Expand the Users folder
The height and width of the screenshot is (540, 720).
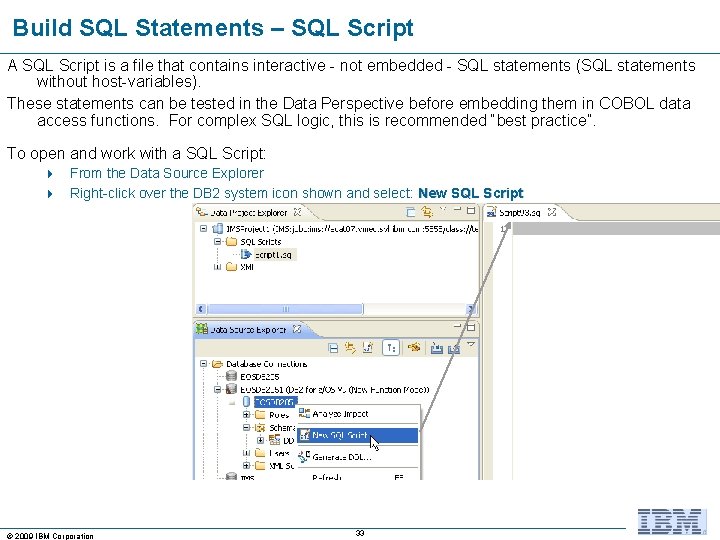pyautogui.click(x=246, y=453)
